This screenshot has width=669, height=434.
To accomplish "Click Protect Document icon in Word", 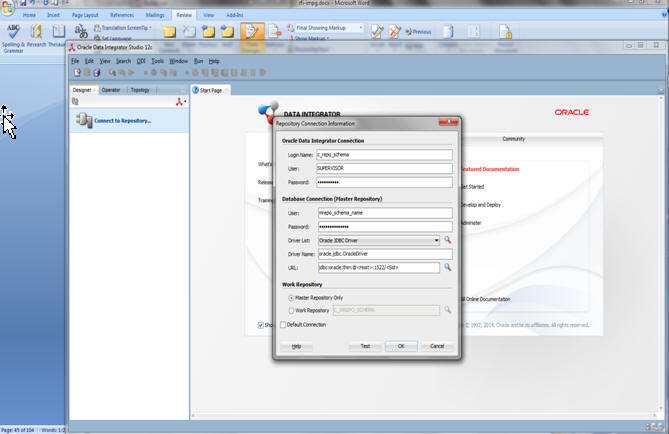I will [x=505, y=32].
